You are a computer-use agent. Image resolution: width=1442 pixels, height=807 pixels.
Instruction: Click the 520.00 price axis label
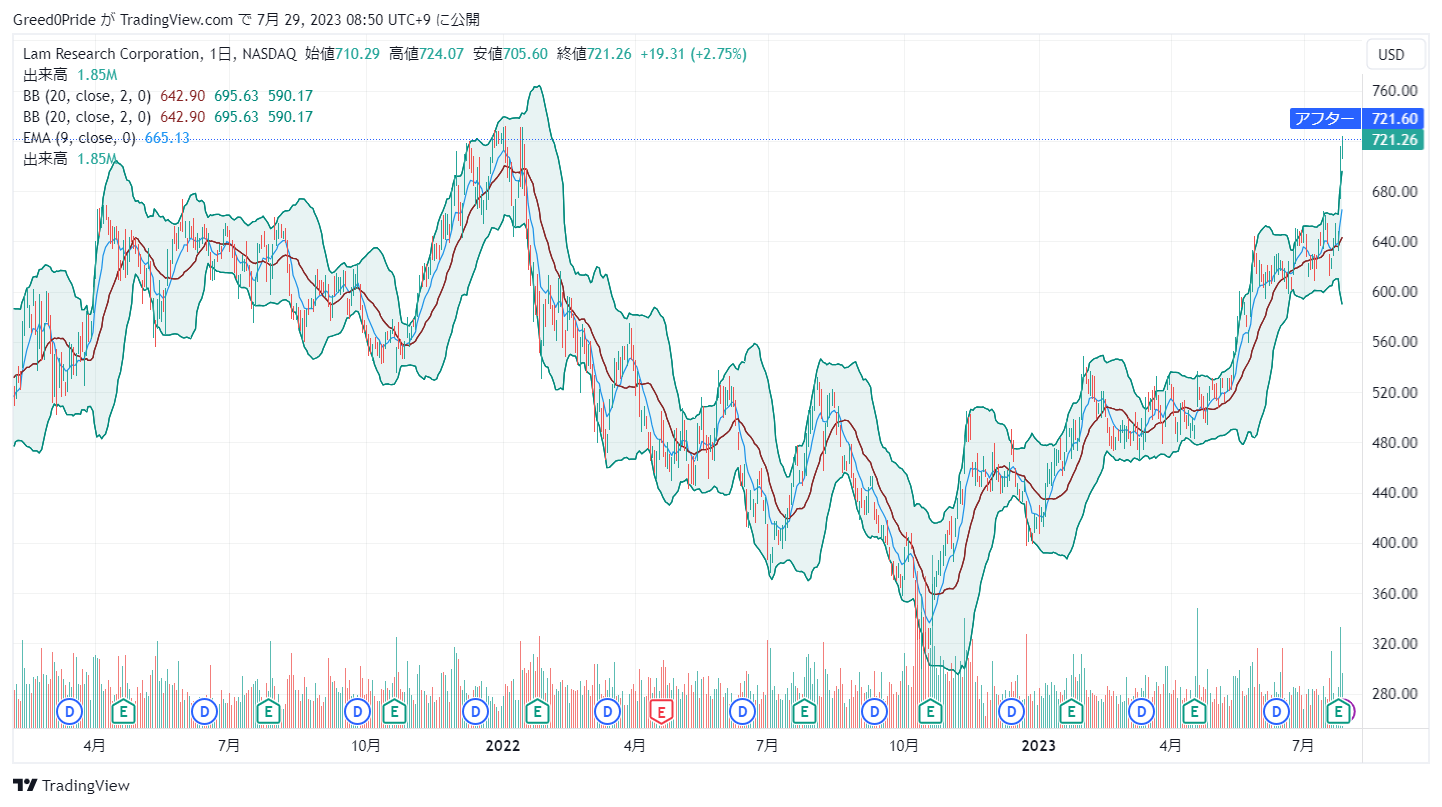[1394, 392]
